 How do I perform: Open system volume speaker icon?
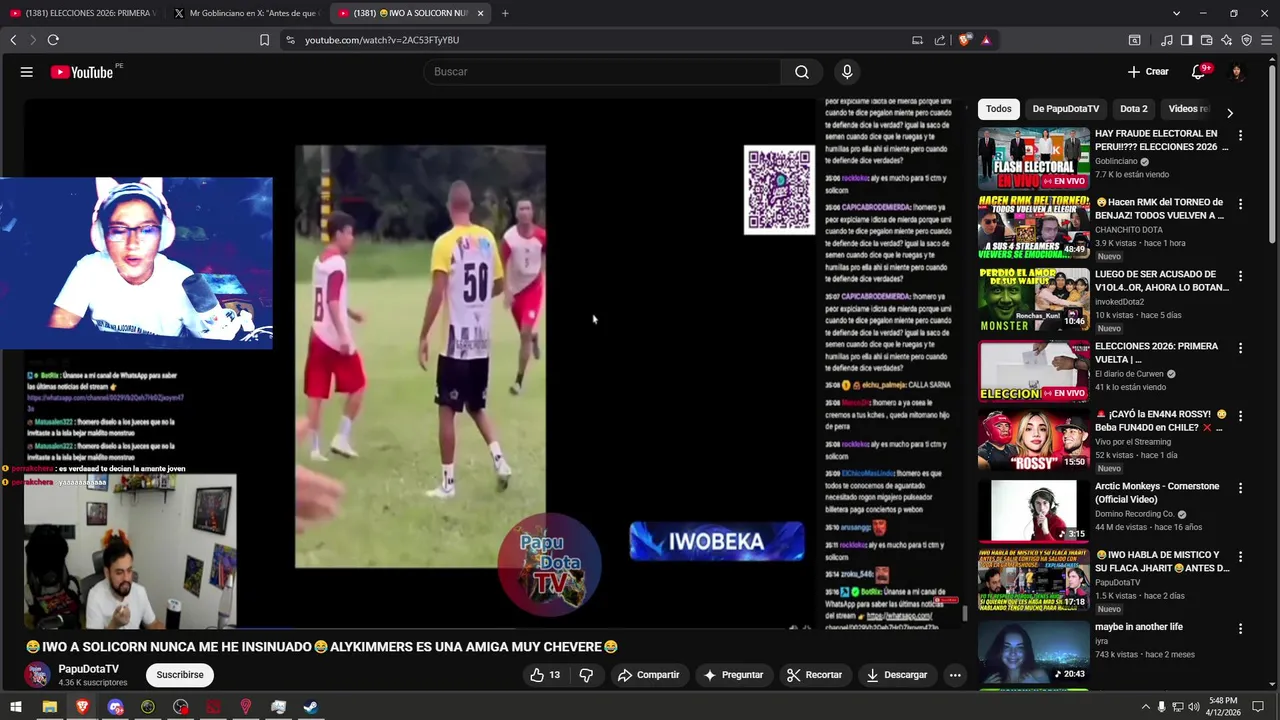[x=1193, y=707]
